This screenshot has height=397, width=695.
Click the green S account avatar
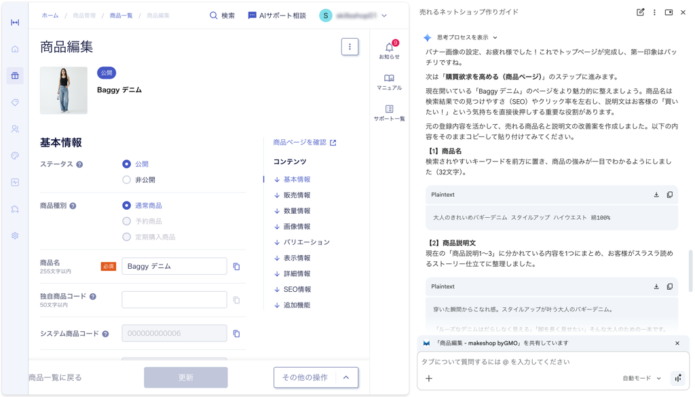pyautogui.click(x=325, y=16)
